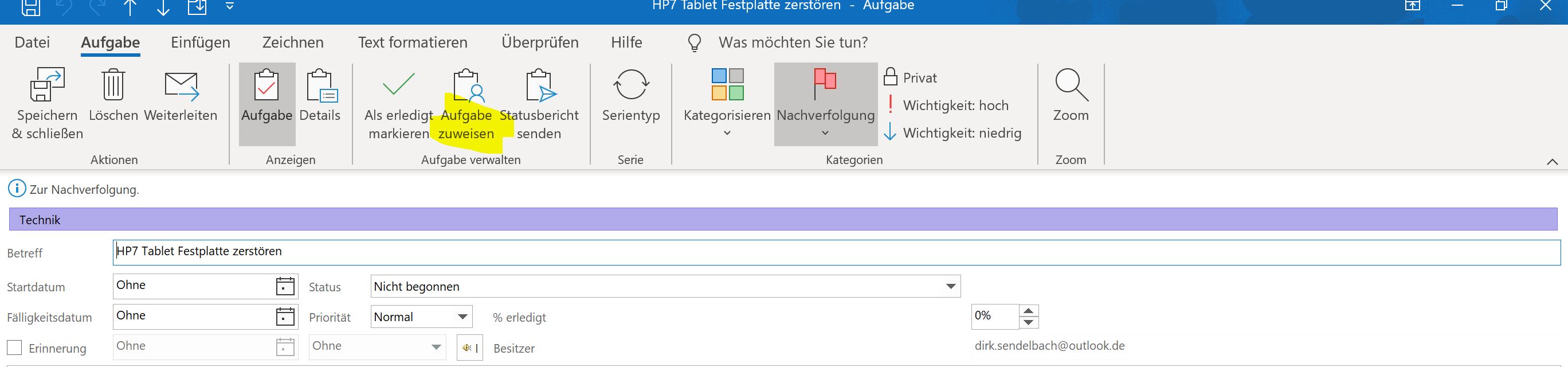Viewport: 1568px width, 367px height.
Task: Open Kategorisieren color categories
Action: pos(727,103)
